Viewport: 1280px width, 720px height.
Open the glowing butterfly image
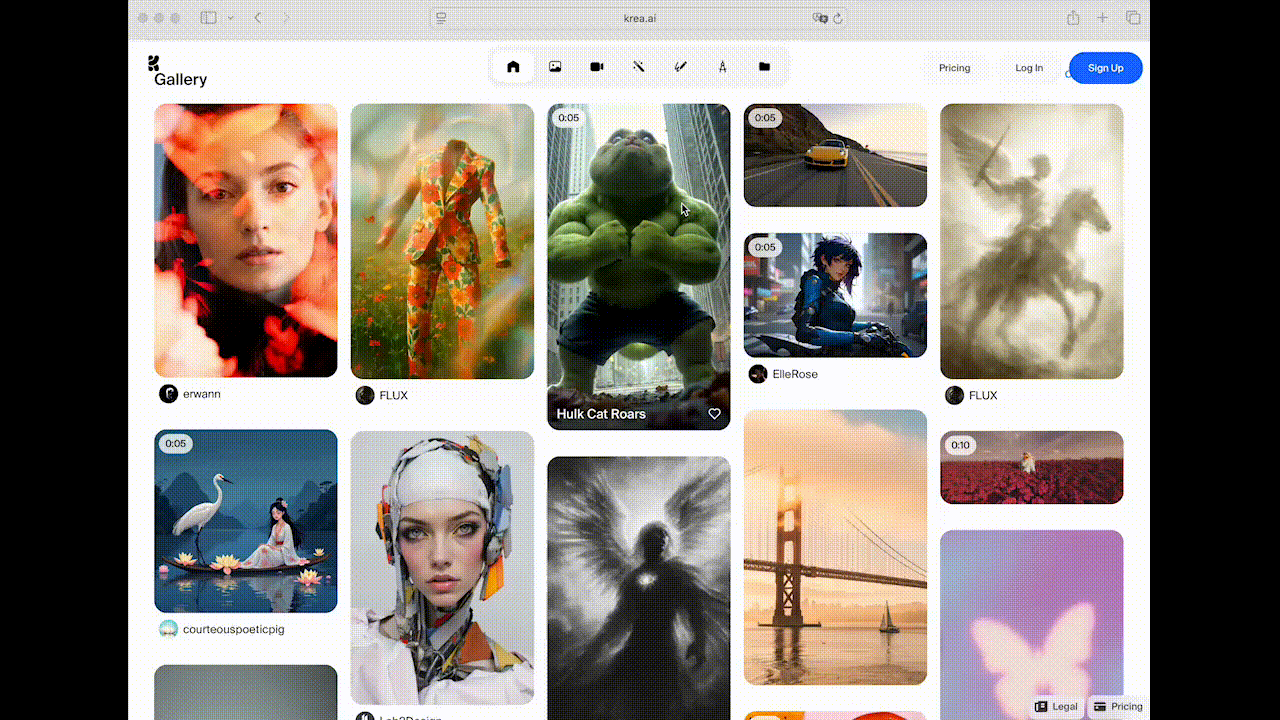point(1032,625)
